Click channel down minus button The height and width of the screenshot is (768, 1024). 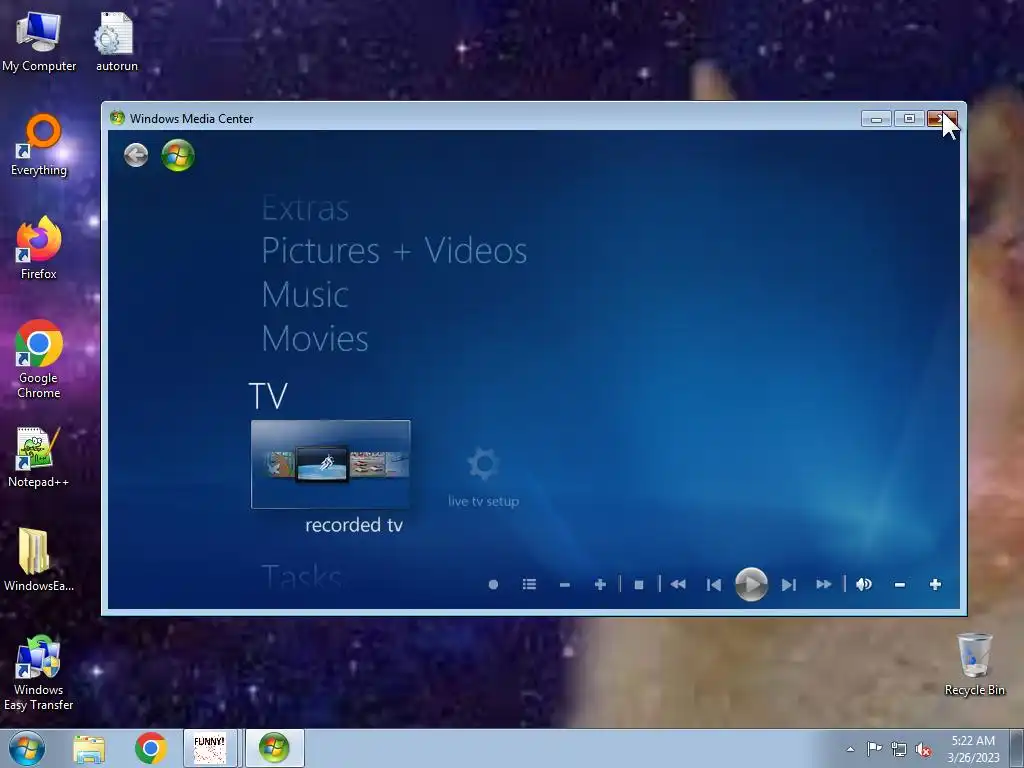click(565, 585)
